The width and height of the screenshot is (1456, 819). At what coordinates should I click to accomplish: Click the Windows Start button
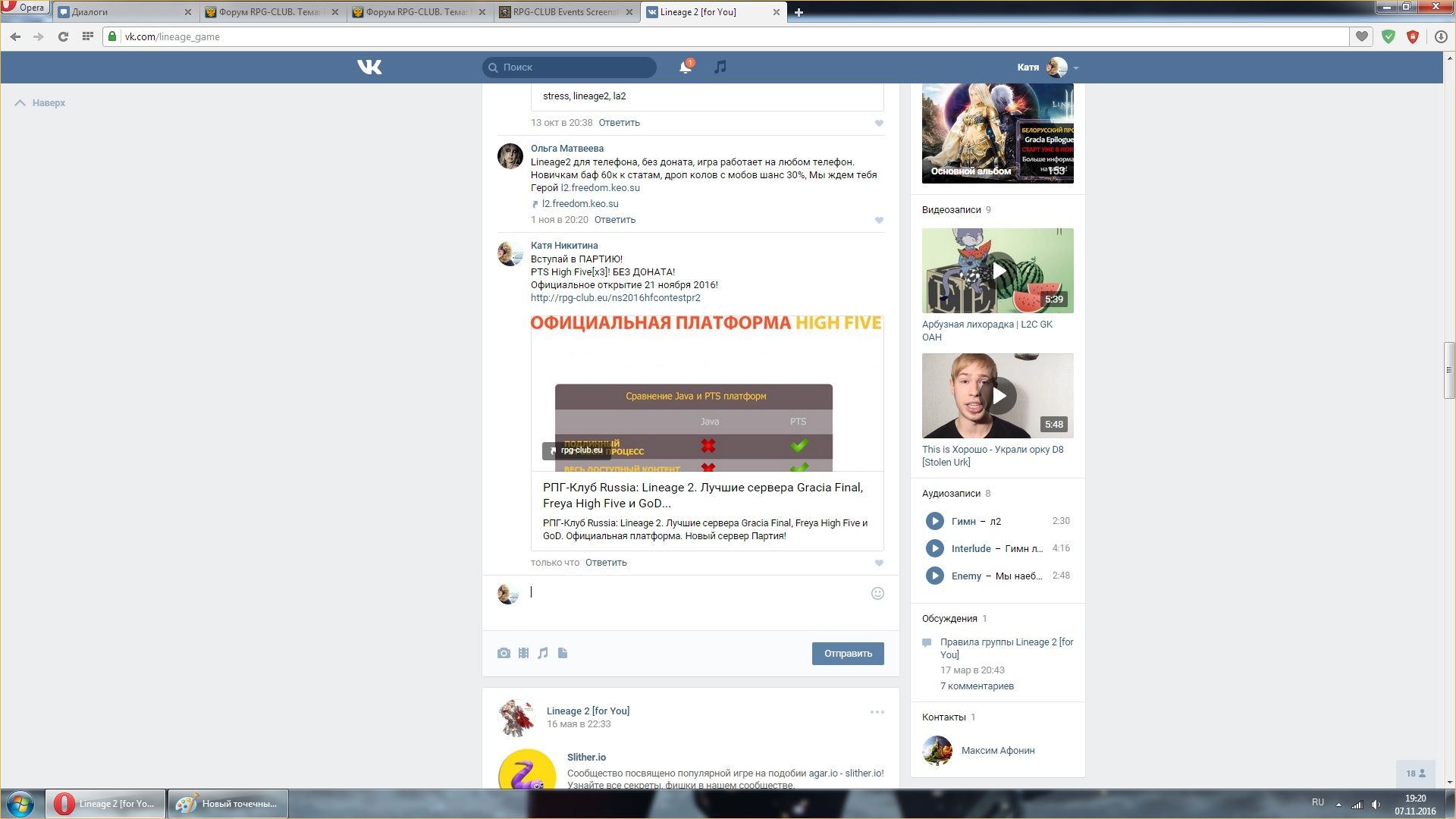(x=20, y=804)
